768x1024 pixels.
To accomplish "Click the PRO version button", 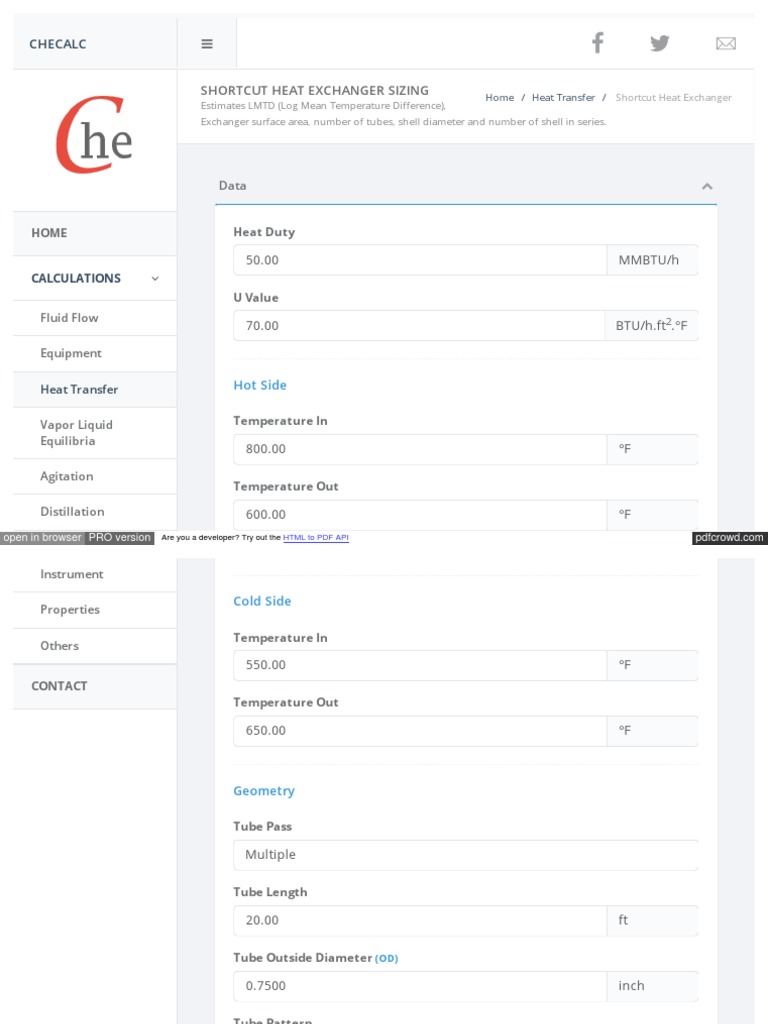I will pos(120,537).
